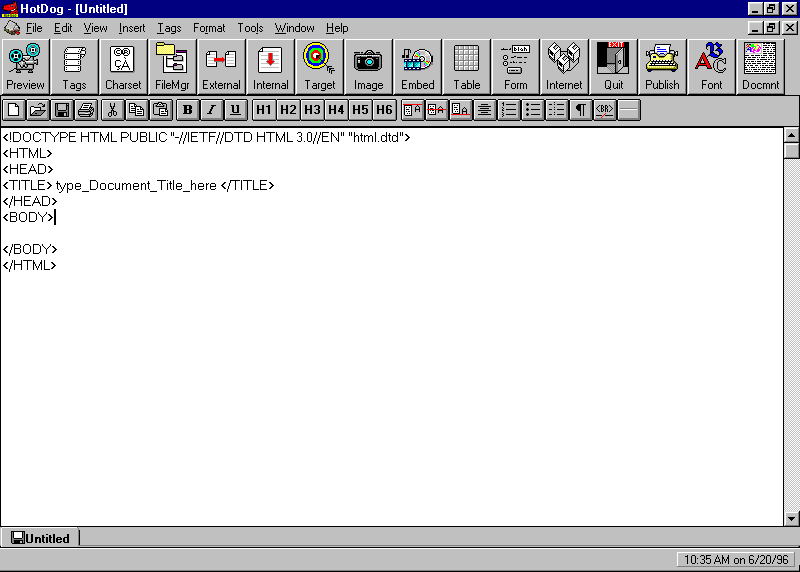Screen dimensions: 800x572
Task: Paste from the clipboard
Action: (x=160, y=110)
